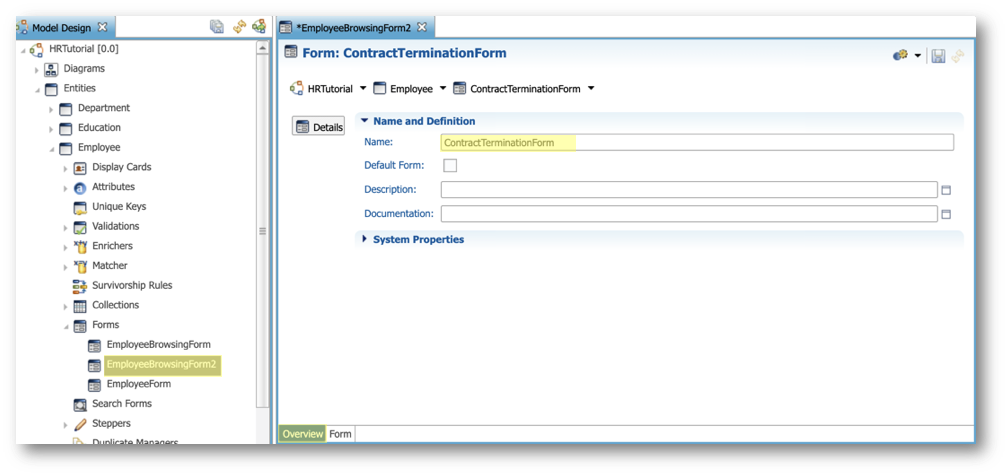Screen dimensions: 1007x475
Task: Switch to the Form bottom tab
Action: pyautogui.click(x=340, y=434)
